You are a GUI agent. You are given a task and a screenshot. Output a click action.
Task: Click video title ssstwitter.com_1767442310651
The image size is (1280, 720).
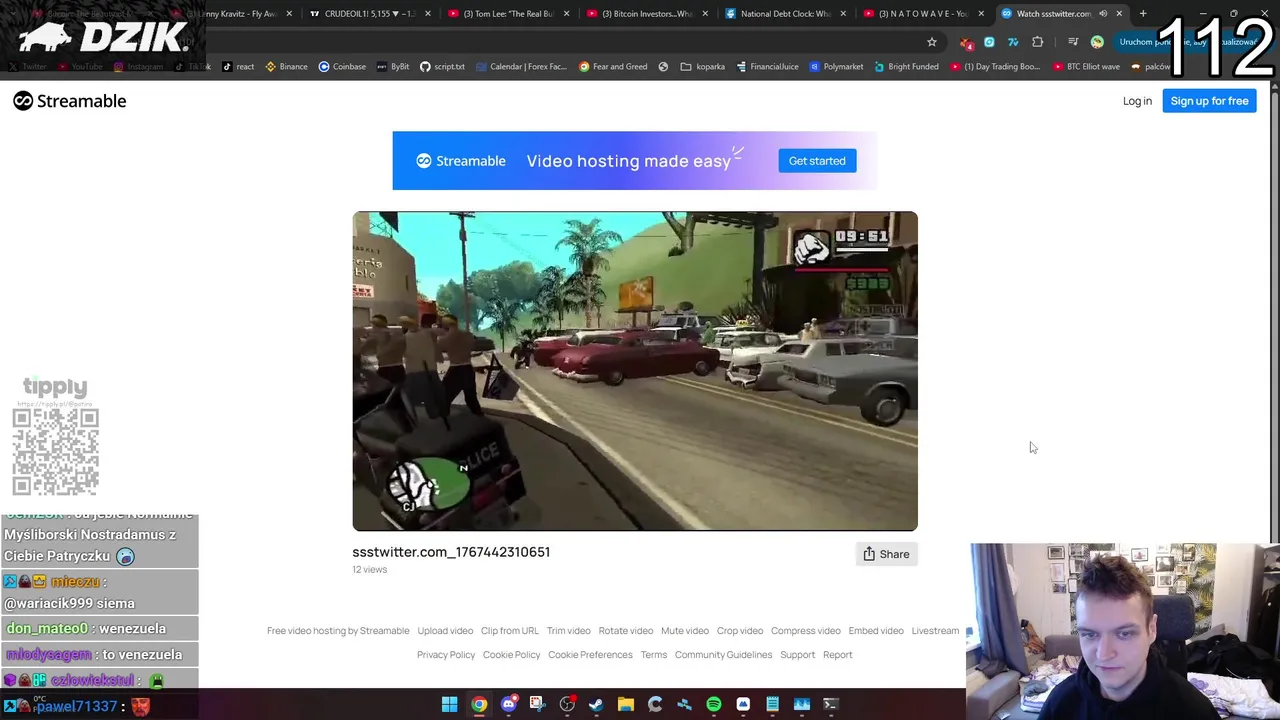pos(451,552)
